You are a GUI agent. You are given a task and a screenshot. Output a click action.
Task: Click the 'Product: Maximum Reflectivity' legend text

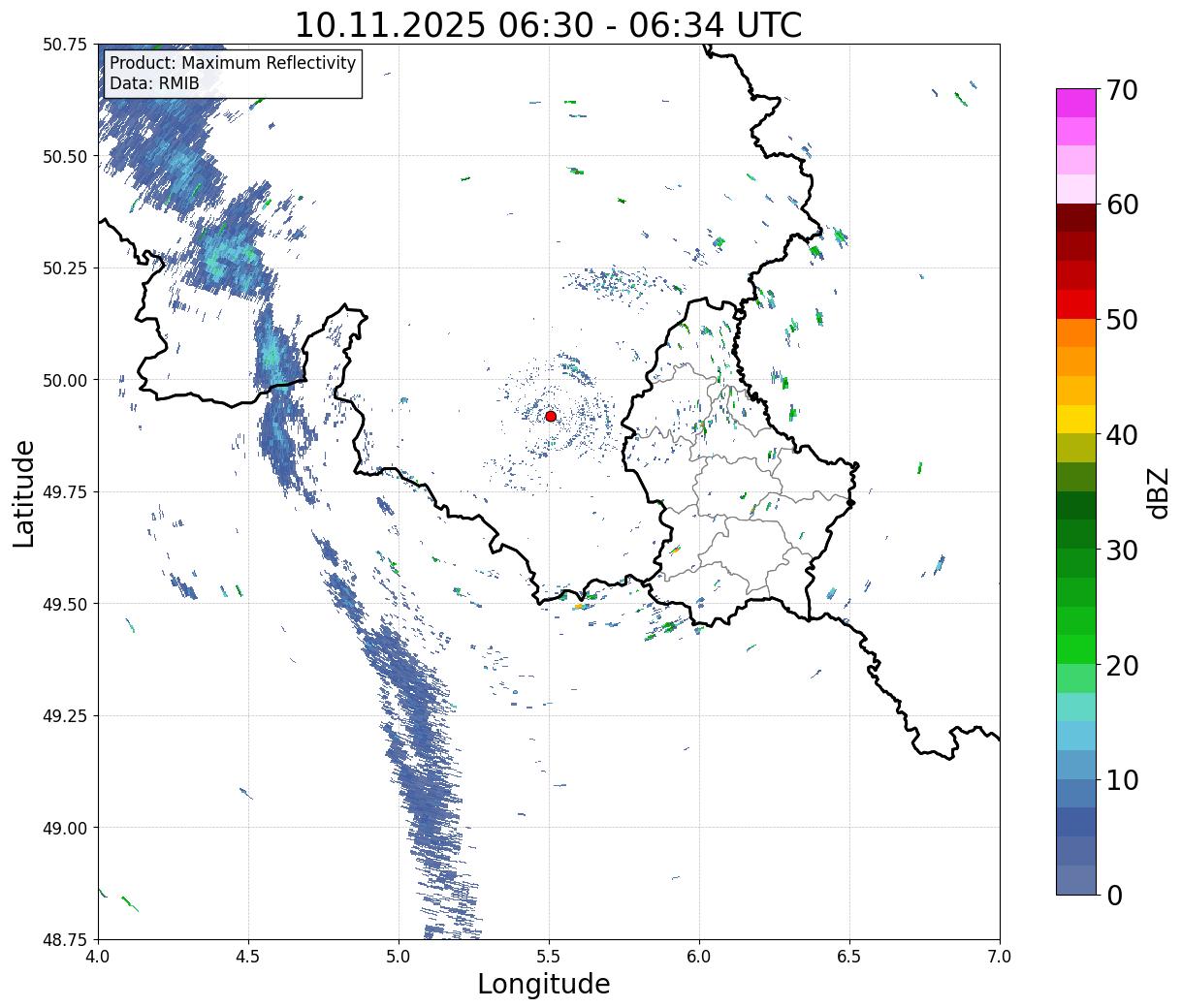tap(233, 63)
